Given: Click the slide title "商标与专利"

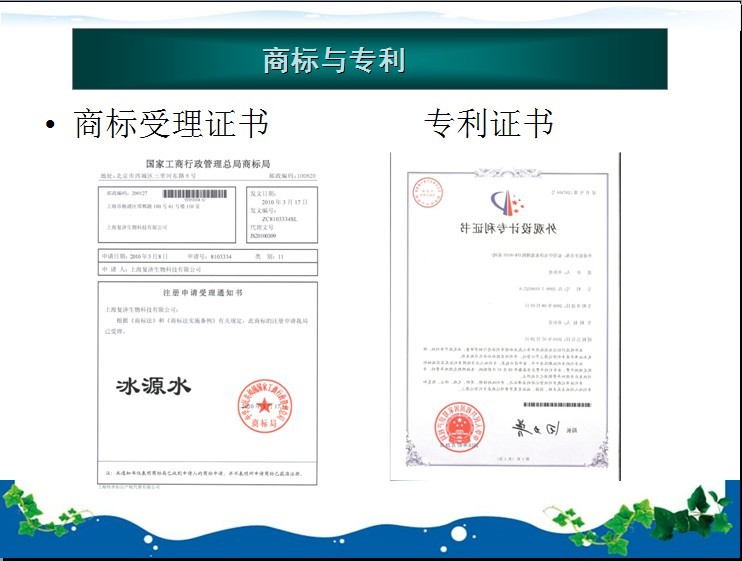Looking at the screenshot, I should coord(334,60).
